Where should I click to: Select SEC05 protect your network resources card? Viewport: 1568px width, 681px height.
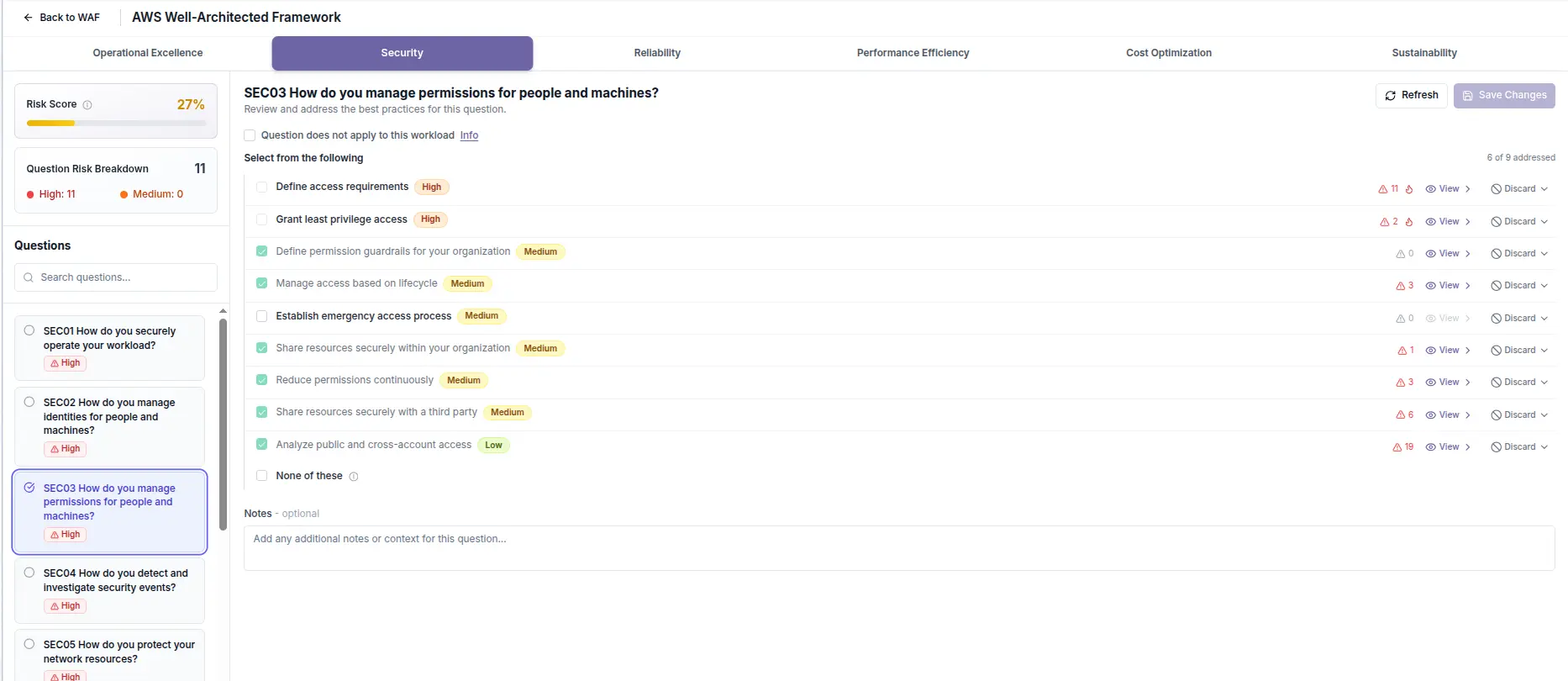(110, 656)
